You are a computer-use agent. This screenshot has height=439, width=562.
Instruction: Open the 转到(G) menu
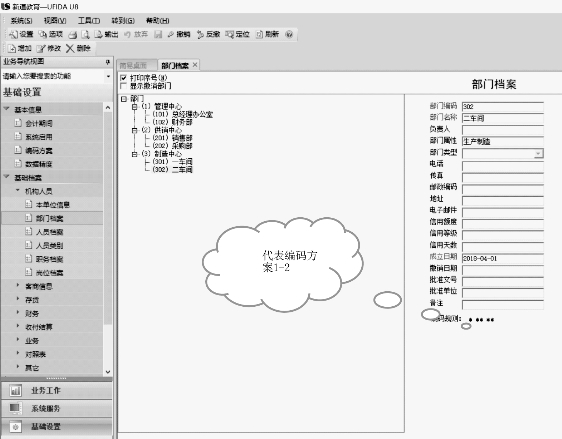click(x=123, y=20)
